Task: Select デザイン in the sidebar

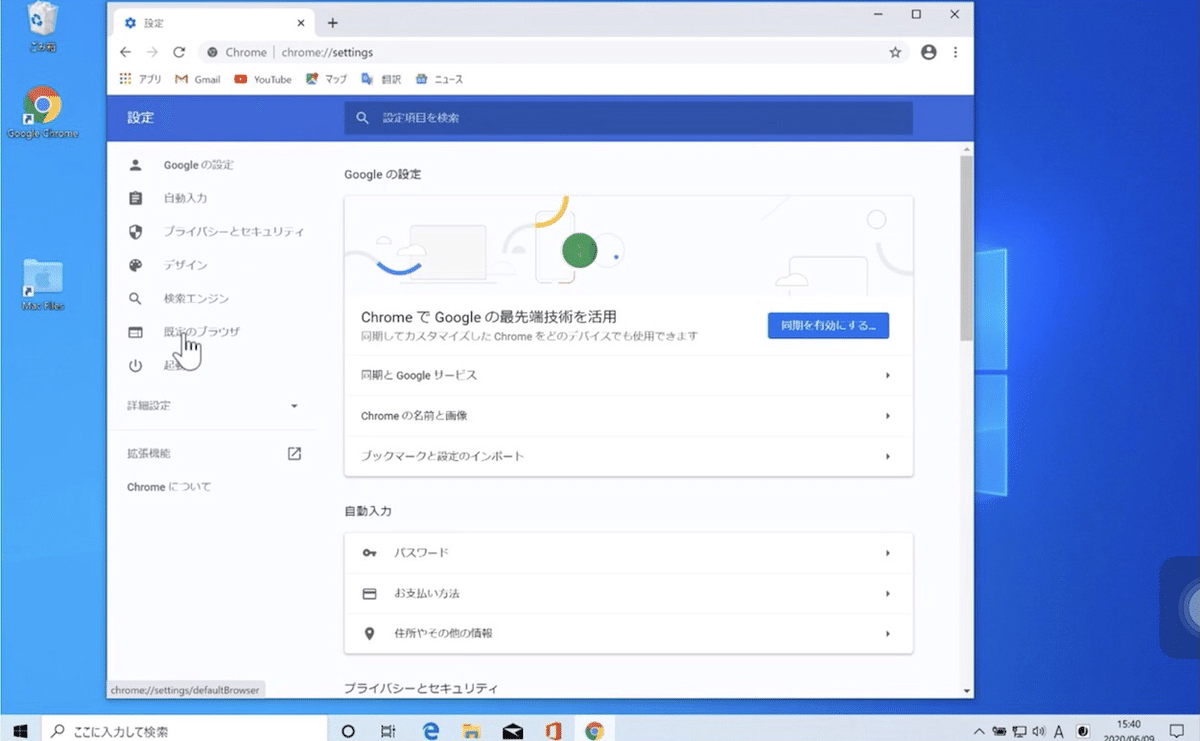Action: tap(185, 265)
